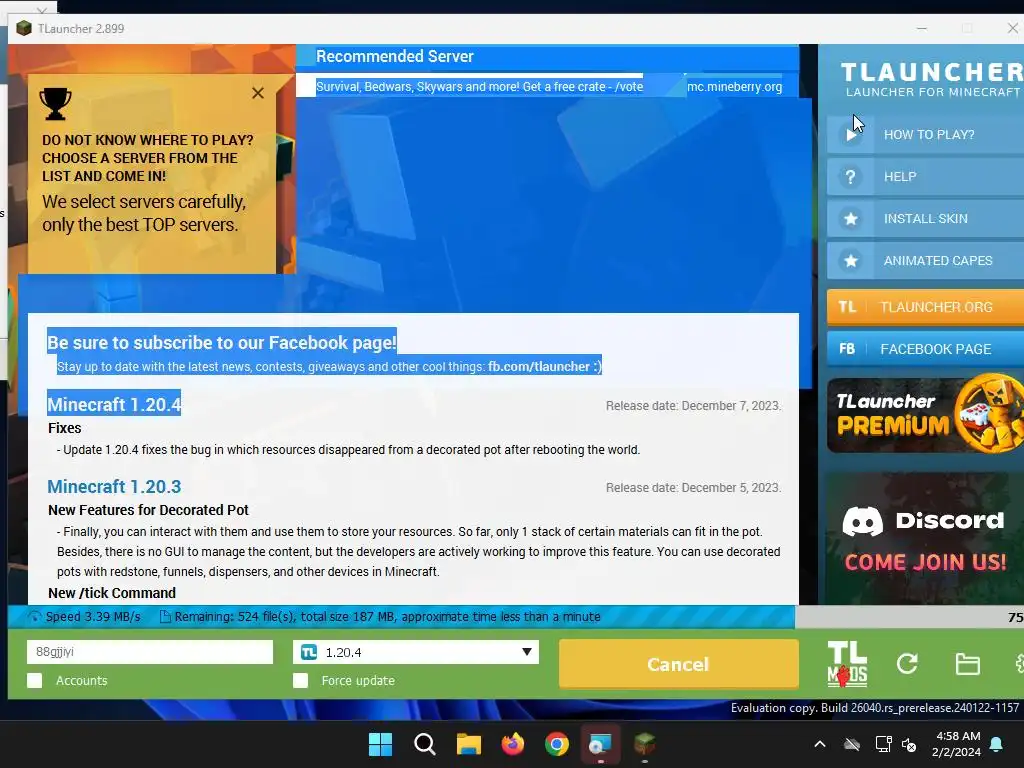1024x768 pixels.
Task: Click the Minecraft 1.20.3 heading
Action: (114, 487)
